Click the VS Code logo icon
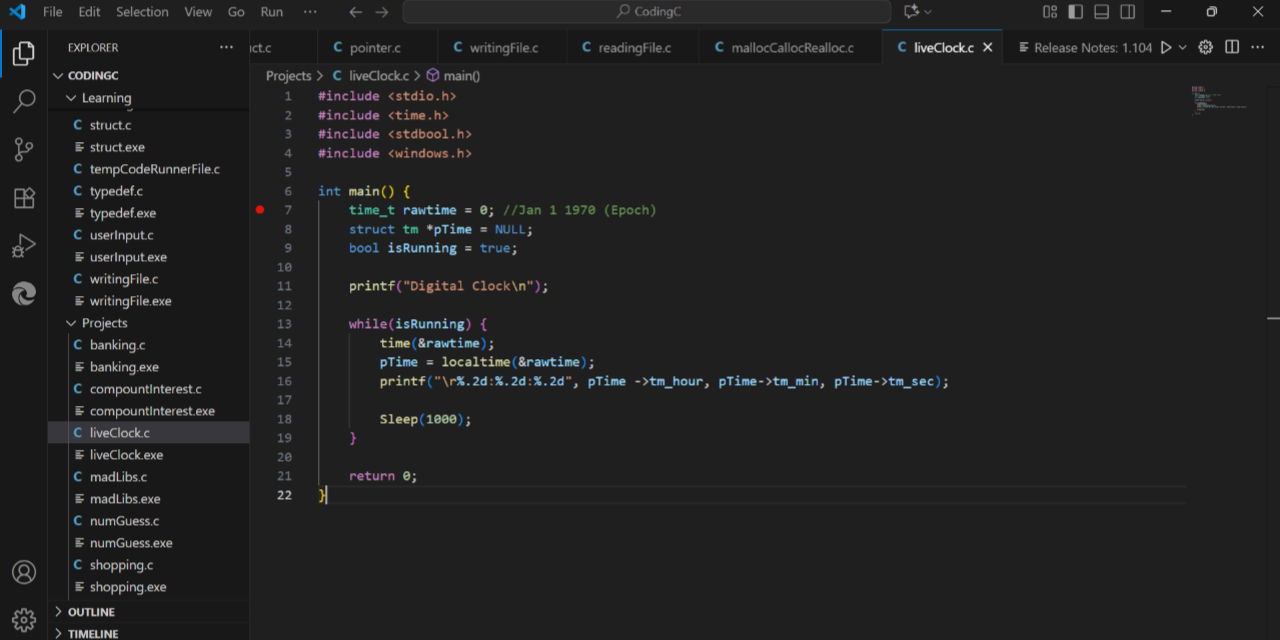This screenshot has height=640, width=1280. coord(17,12)
